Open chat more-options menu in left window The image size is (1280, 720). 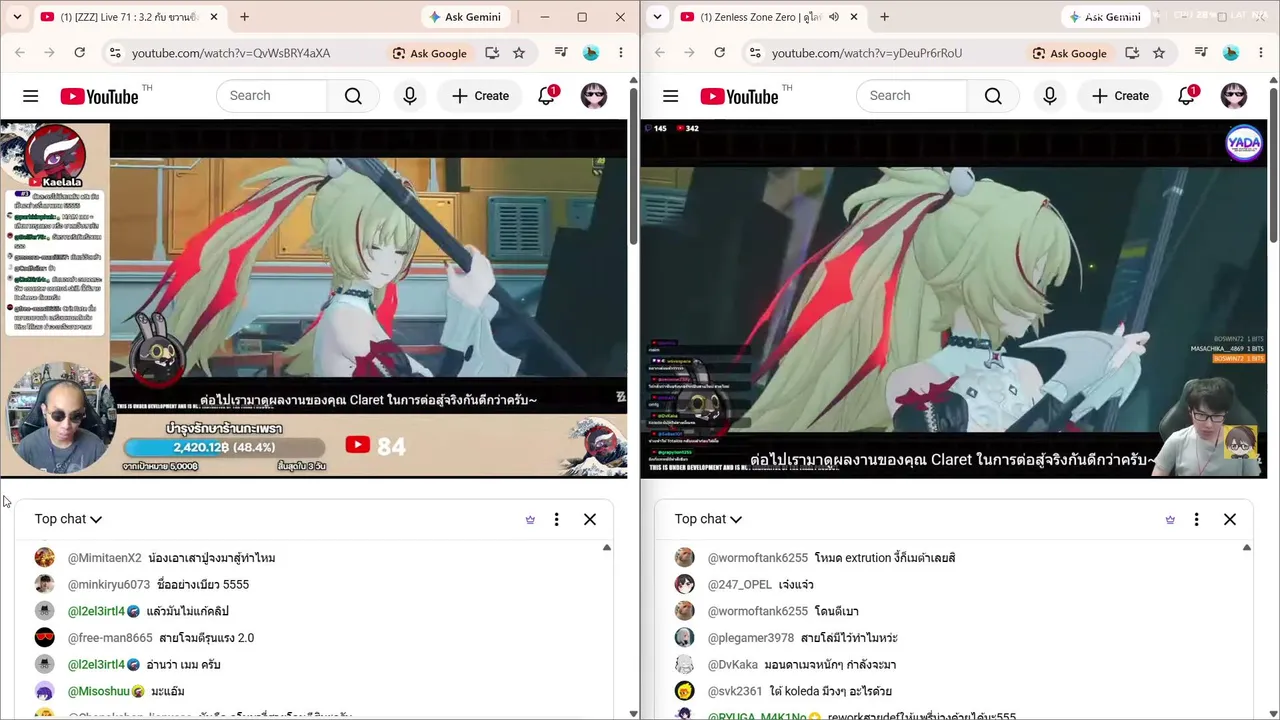click(557, 519)
